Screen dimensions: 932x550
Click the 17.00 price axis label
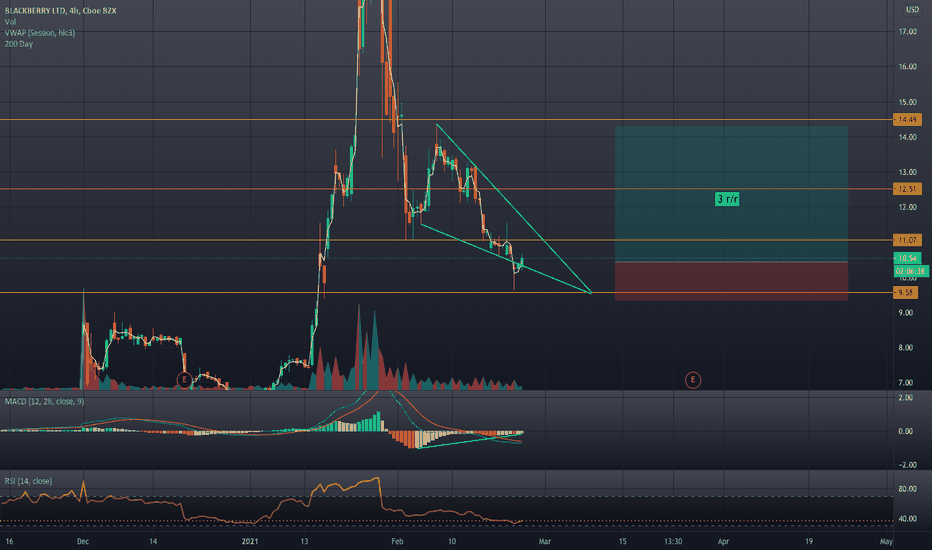coord(908,32)
